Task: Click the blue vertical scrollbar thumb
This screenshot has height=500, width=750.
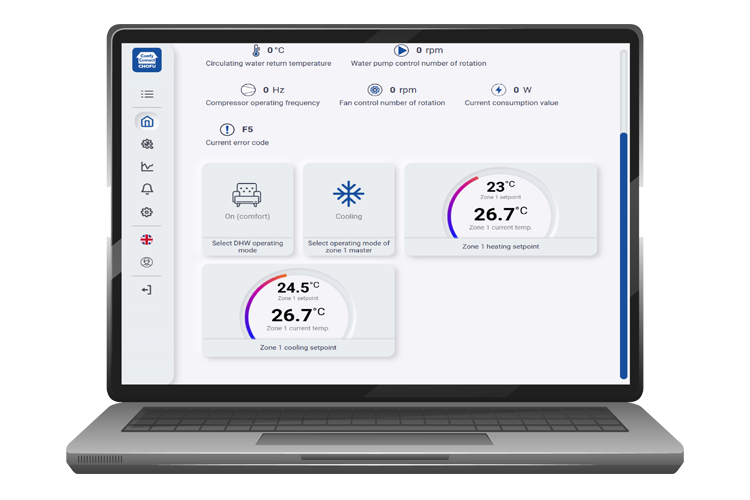Action: coord(623,256)
